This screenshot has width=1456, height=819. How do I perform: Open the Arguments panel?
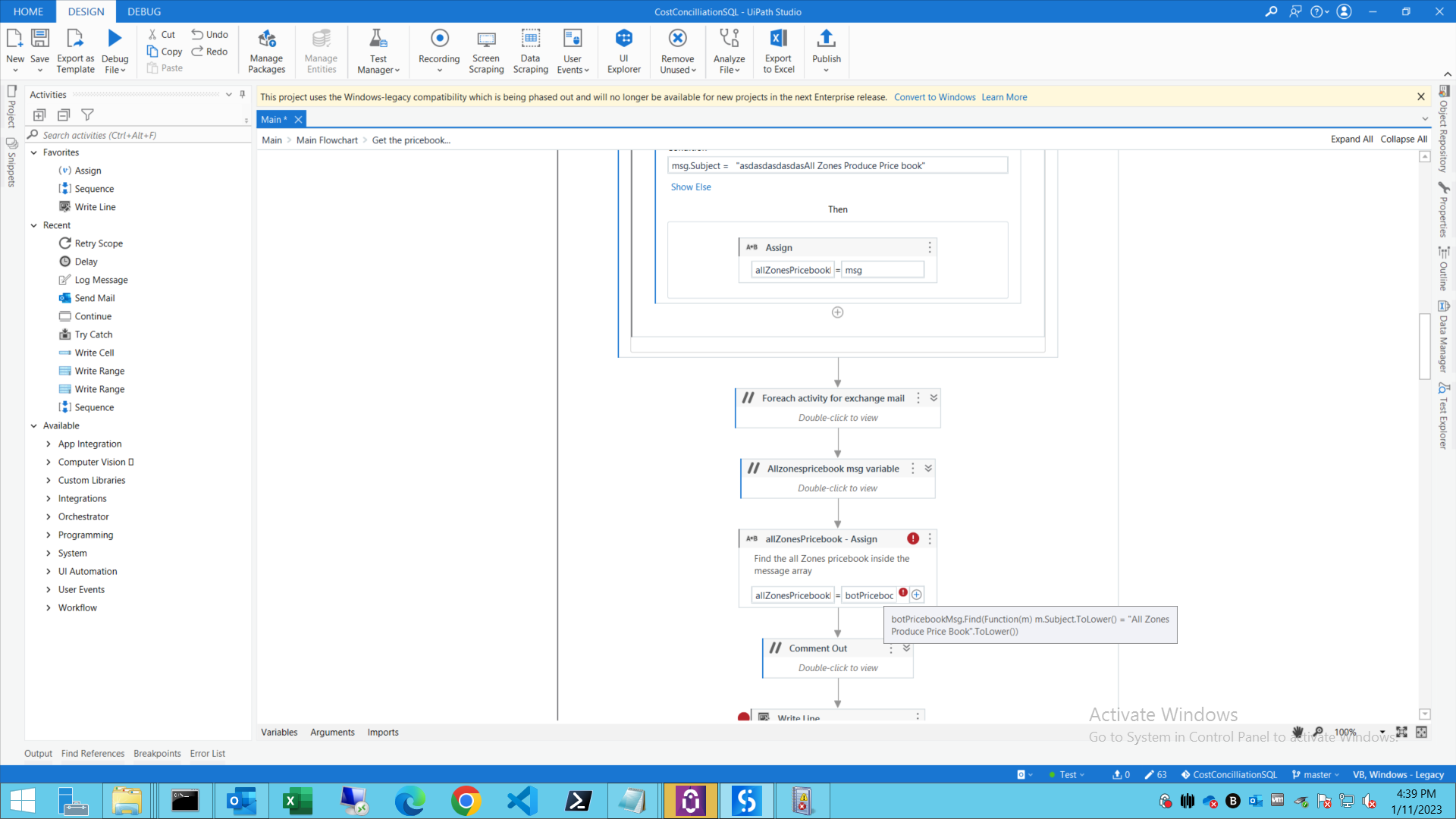[332, 732]
